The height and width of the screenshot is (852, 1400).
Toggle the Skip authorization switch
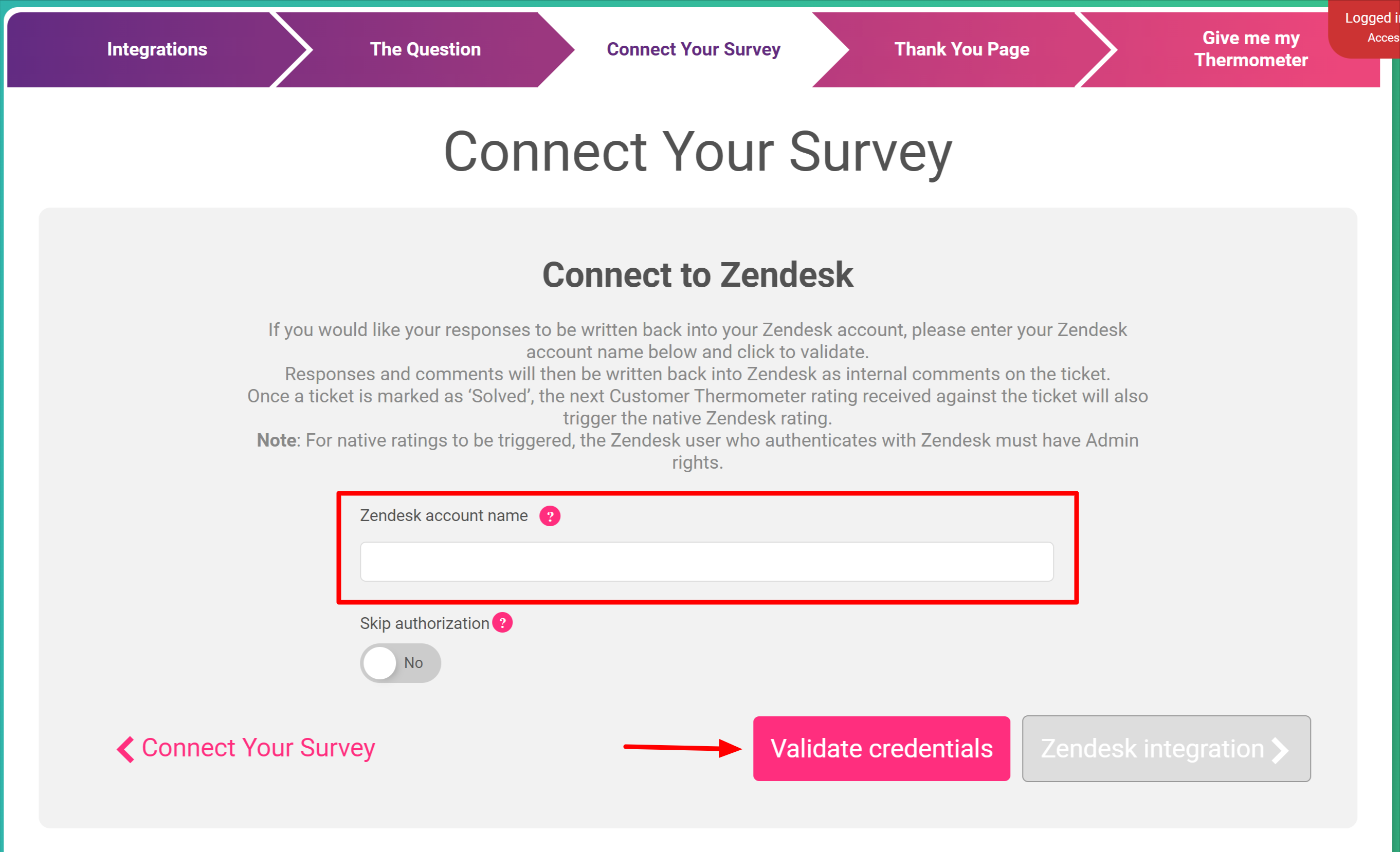[x=401, y=663]
